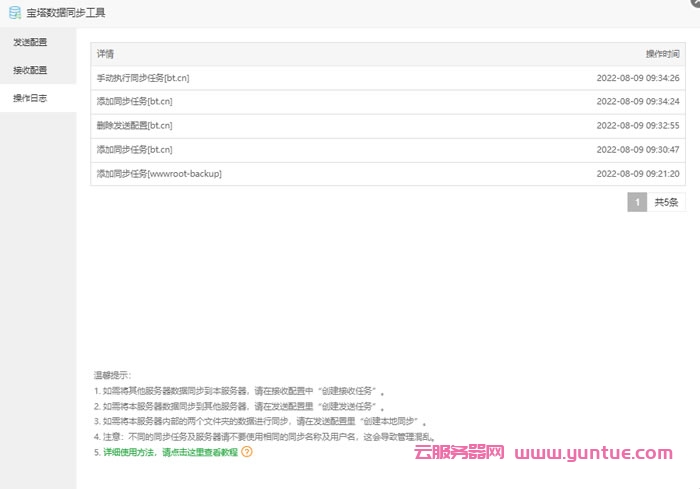Select the 操作日志 tab
Image resolution: width=700 pixels, height=489 pixels.
(30, 98)
